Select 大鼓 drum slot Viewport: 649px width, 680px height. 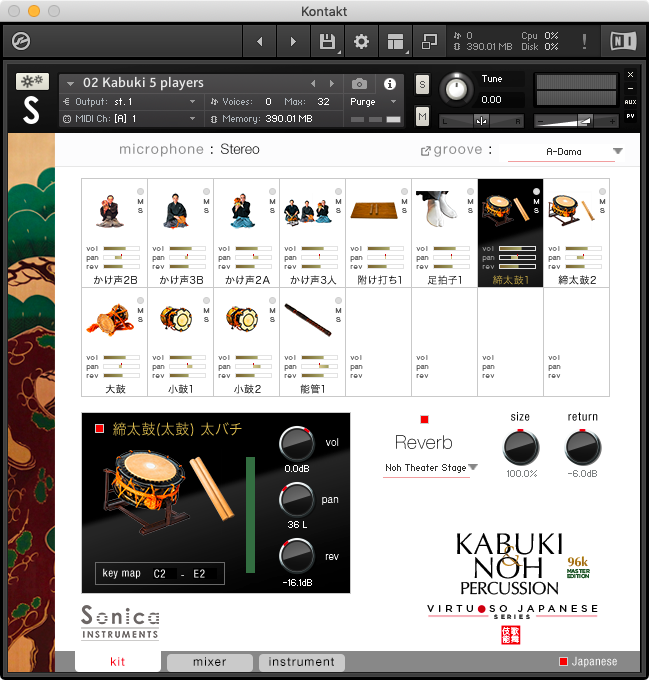(x=114, y=342)
